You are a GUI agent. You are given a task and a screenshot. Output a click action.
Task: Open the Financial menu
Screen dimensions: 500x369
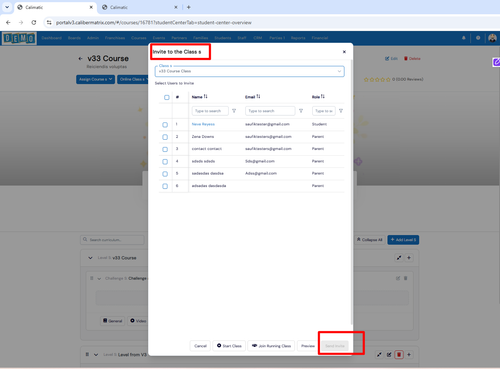(x=320, y=38)
